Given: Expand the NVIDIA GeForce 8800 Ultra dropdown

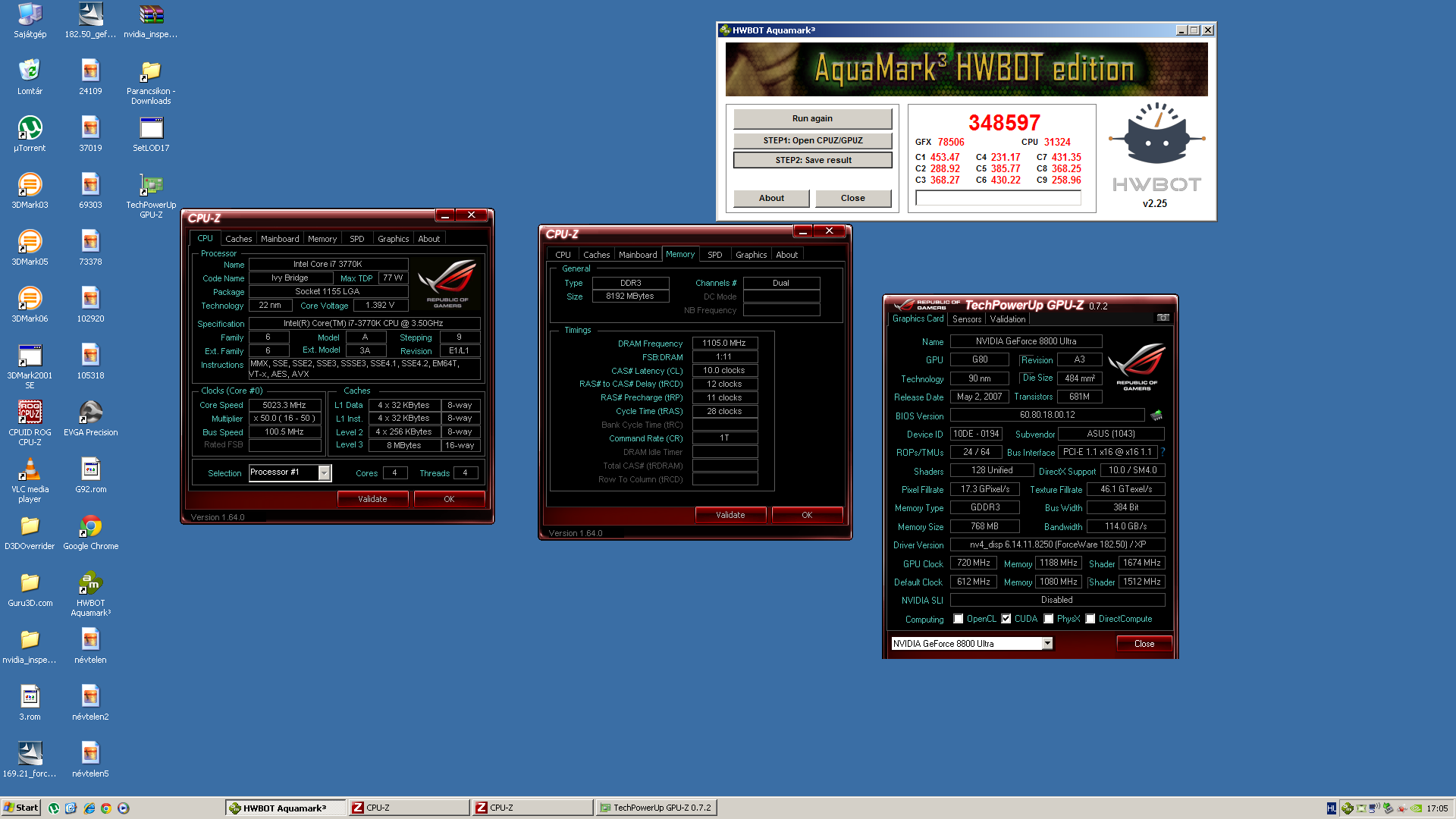Looking at the screenshot, I should coord(1047,643).
